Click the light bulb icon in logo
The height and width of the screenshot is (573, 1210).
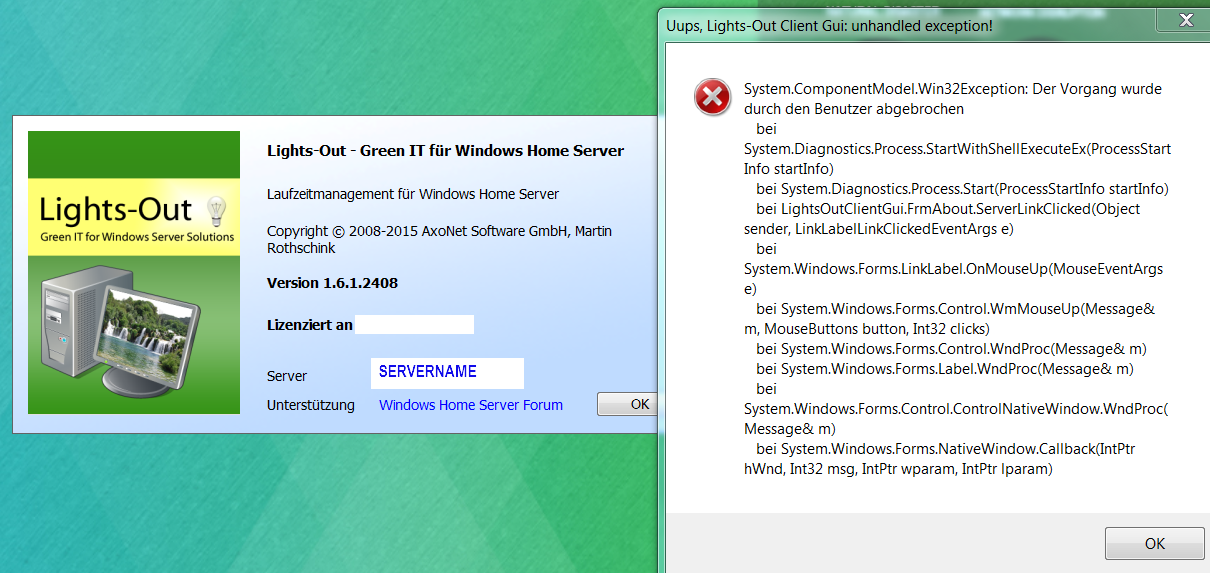[x=215, y=211]
